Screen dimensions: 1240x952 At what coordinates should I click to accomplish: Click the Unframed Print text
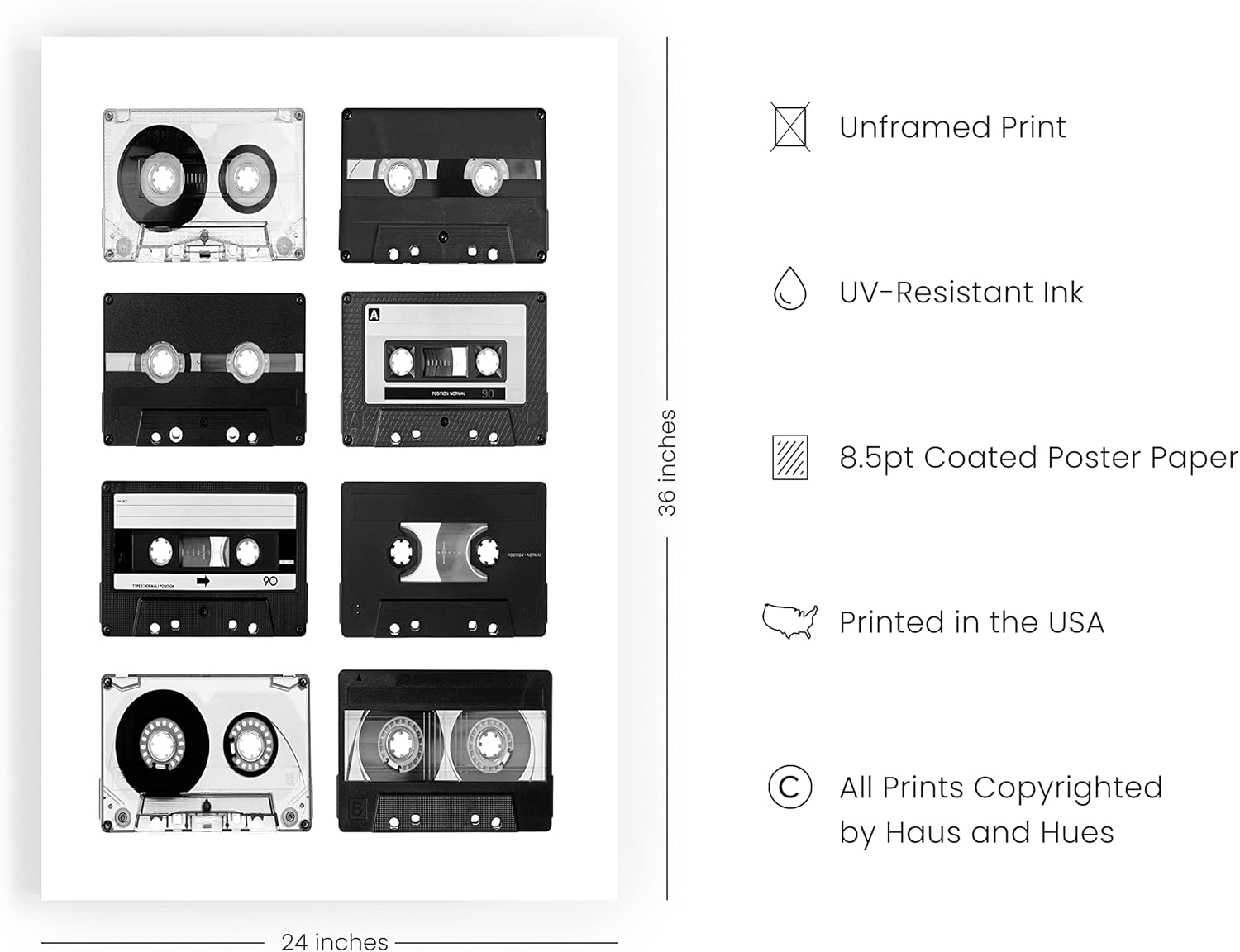pos(952,127)
